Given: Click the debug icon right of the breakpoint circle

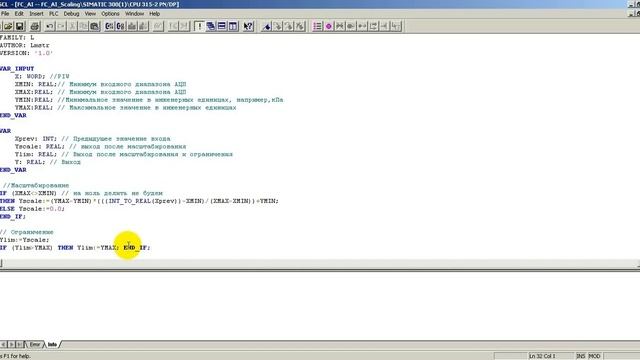Looking at the screenshot, I should [340, 27].
